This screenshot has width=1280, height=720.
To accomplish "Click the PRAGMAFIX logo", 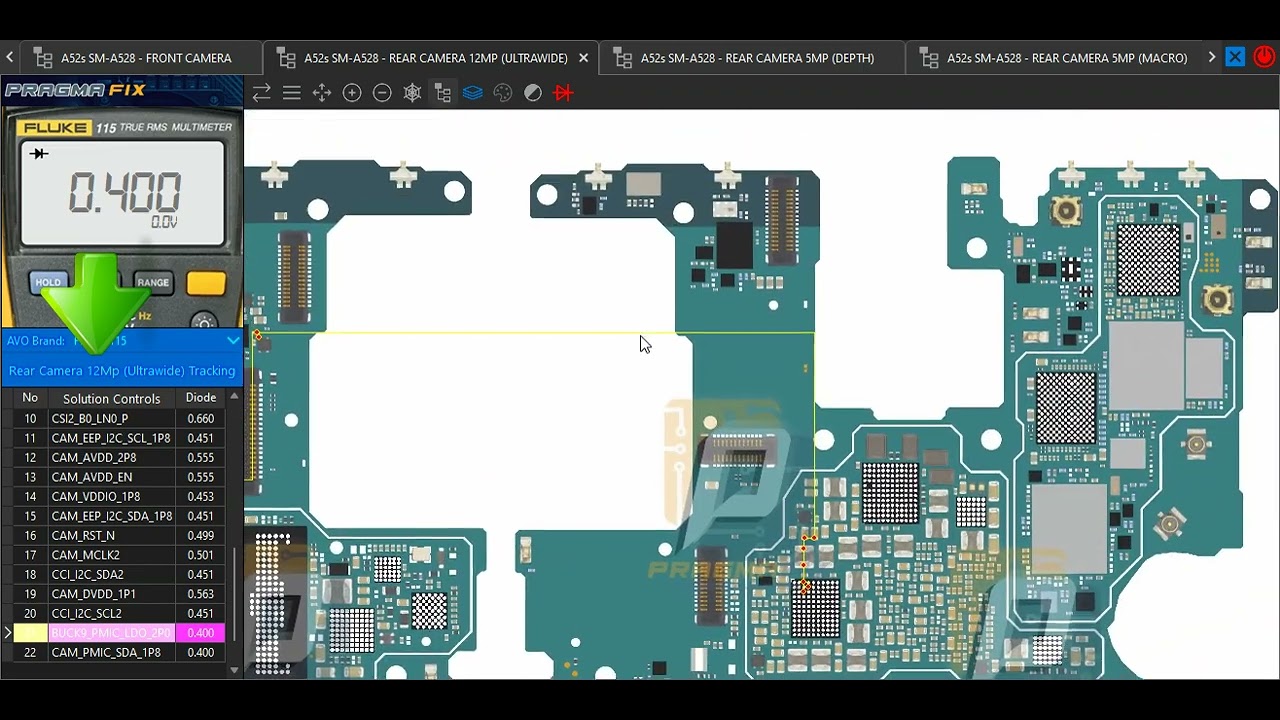I will tap(75, 90).
